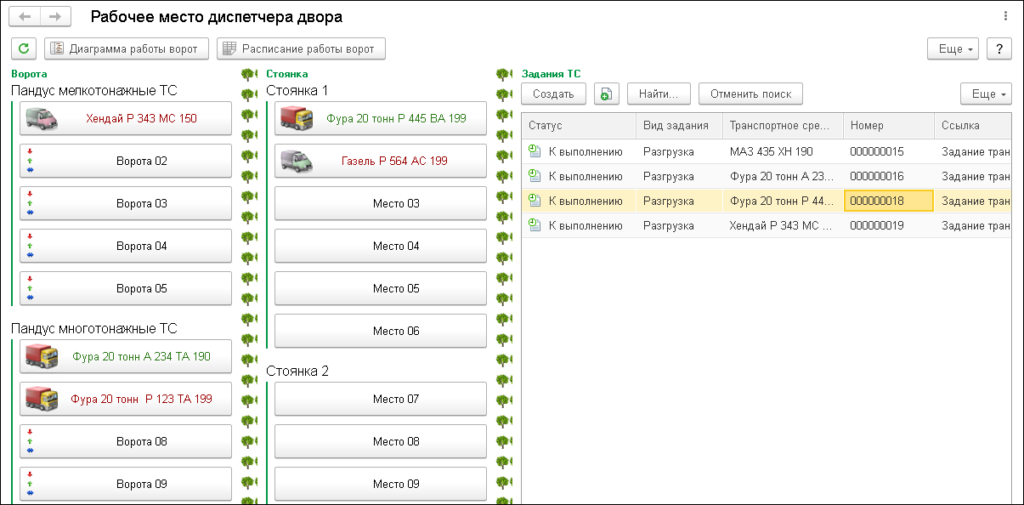The height and width of the screenshot is (505, 1024).
Task: Click status icon of task 000000019
Action: (534, 225)
